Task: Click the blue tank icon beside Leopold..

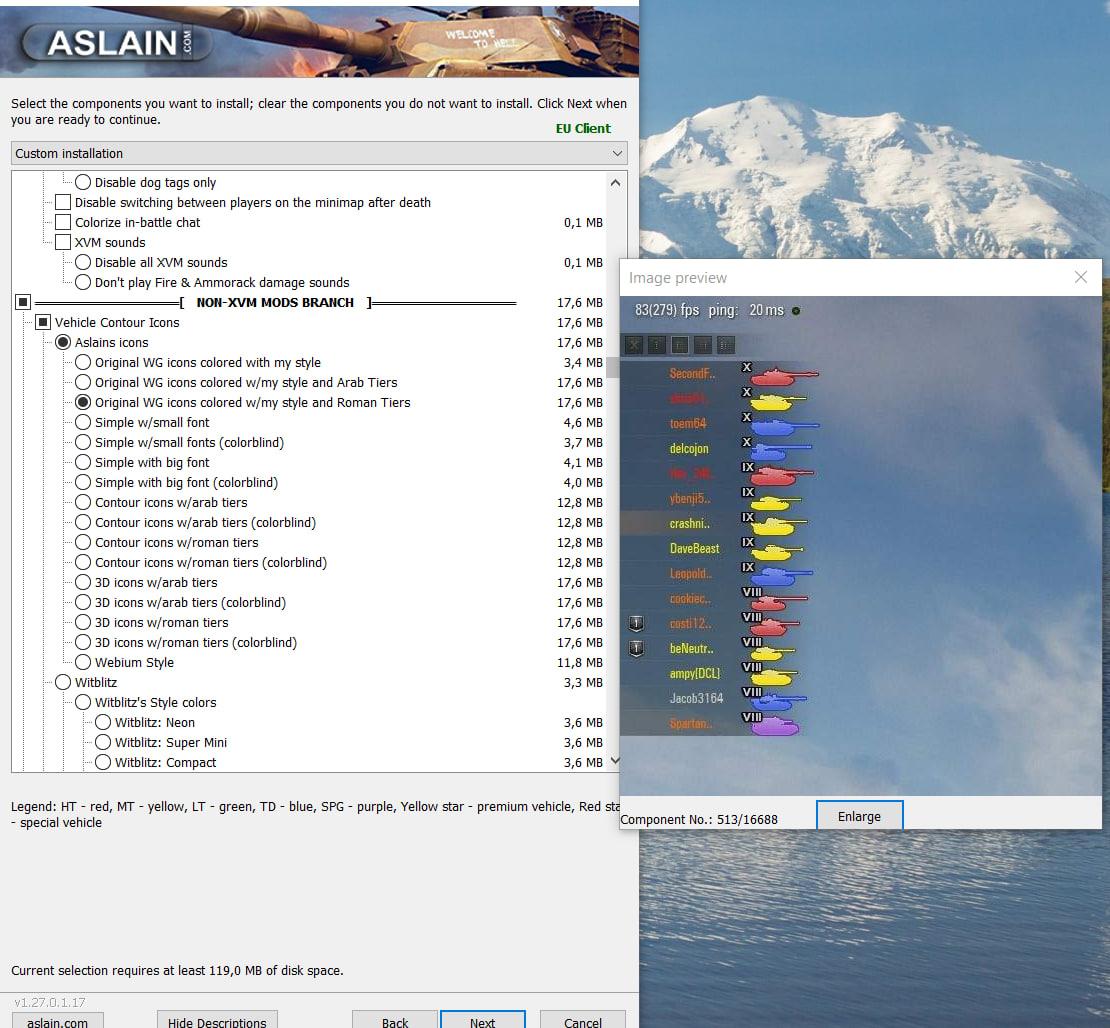Action: pos(782,576)
